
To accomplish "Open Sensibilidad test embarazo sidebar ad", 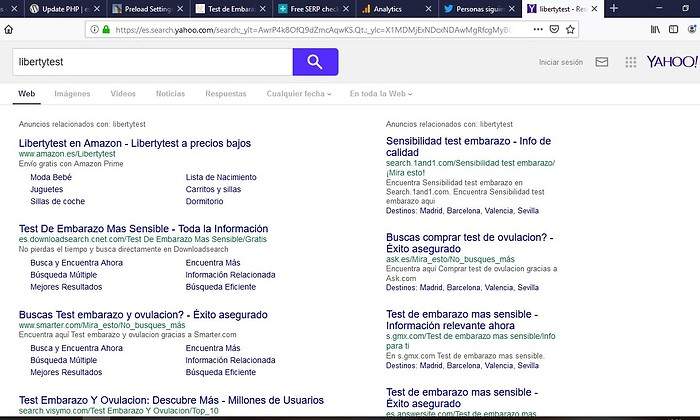I will pos(468,146).
